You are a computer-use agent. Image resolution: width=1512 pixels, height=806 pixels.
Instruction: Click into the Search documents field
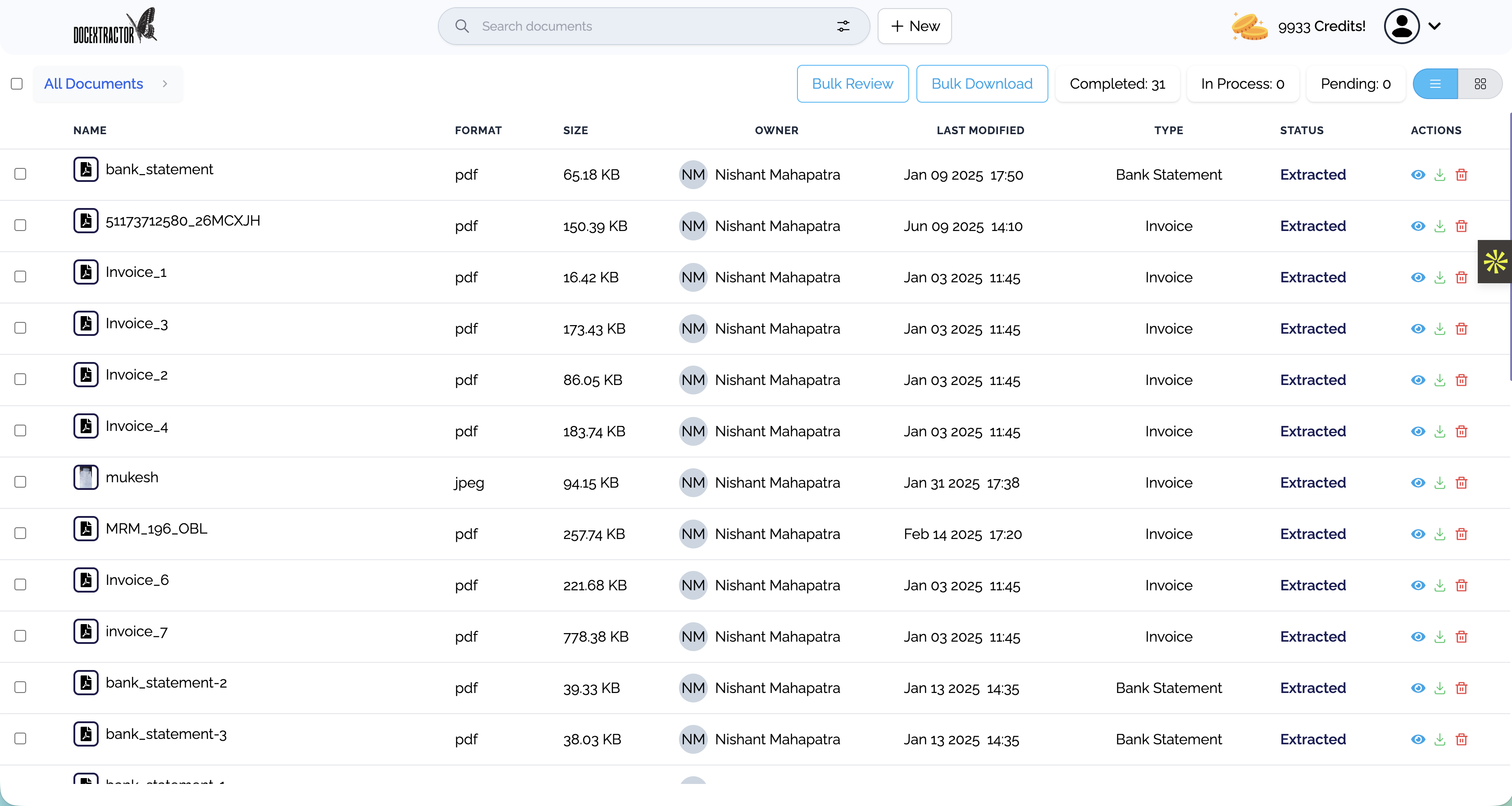point(646,27)
